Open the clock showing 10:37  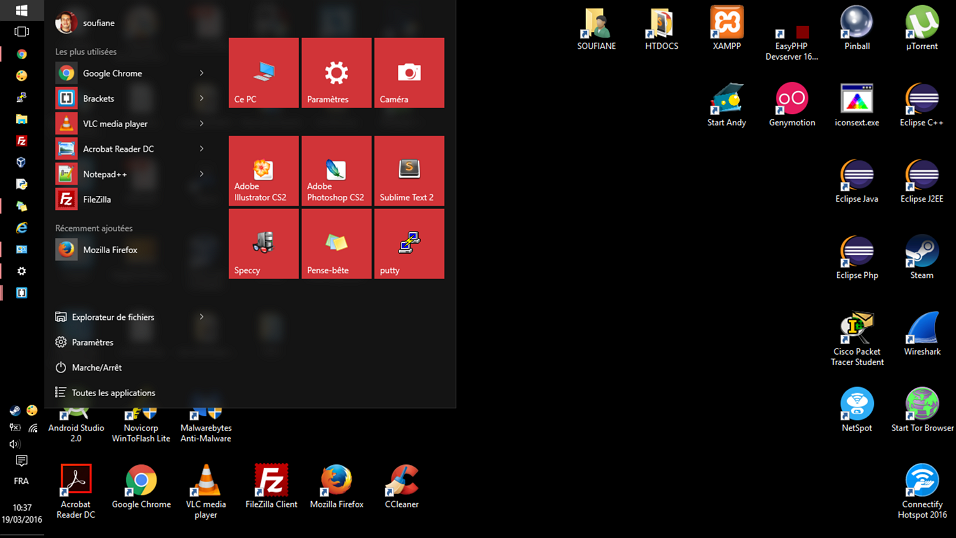coord(22,514)
